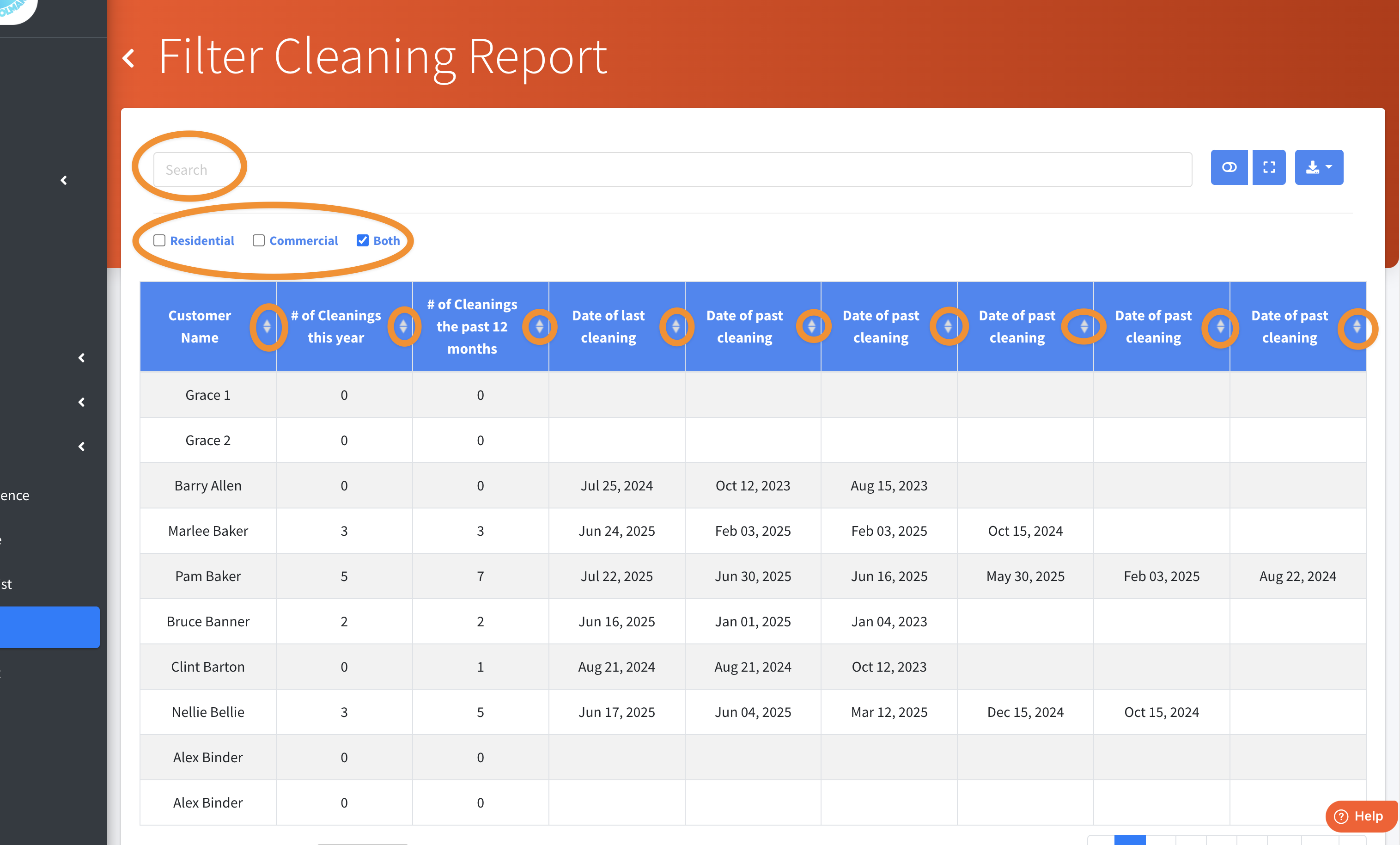The width and height of the screenshot is (1400, 845).
Task: Check the Residential checkbox
Action: tap(160, 240)
